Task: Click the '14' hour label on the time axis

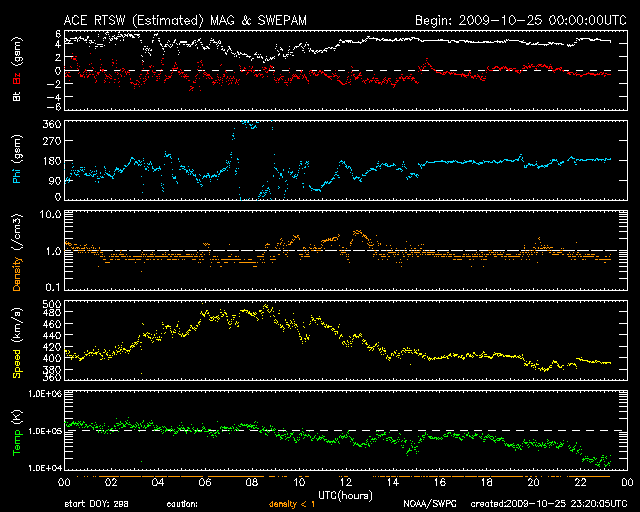Action: coord(393,483)
